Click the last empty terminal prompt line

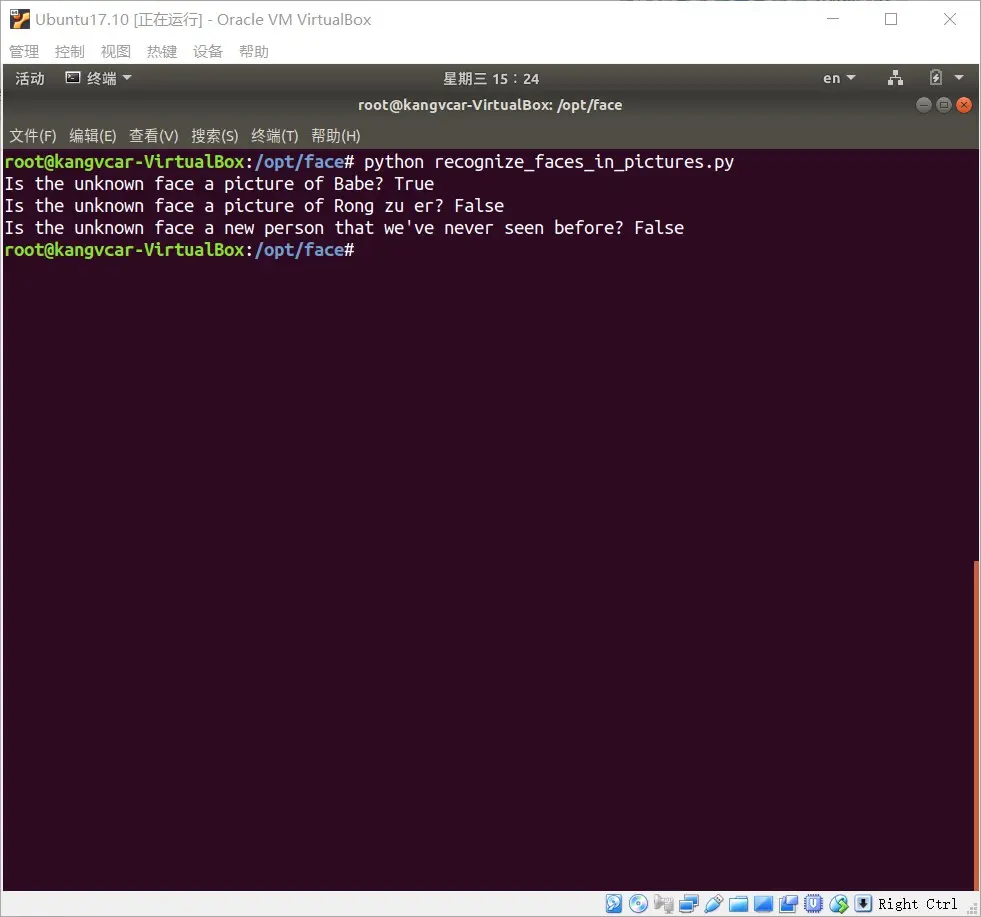[179, 250]
